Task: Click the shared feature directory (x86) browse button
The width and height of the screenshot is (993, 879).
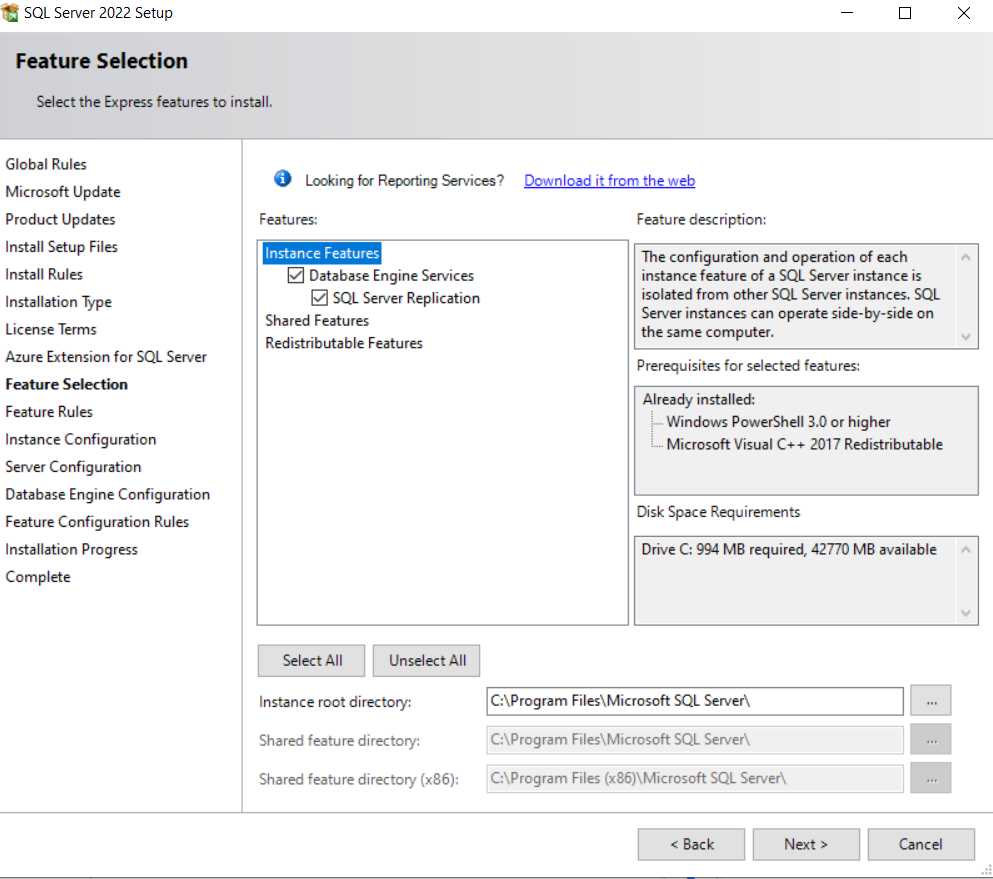Action: click(931, 778)
